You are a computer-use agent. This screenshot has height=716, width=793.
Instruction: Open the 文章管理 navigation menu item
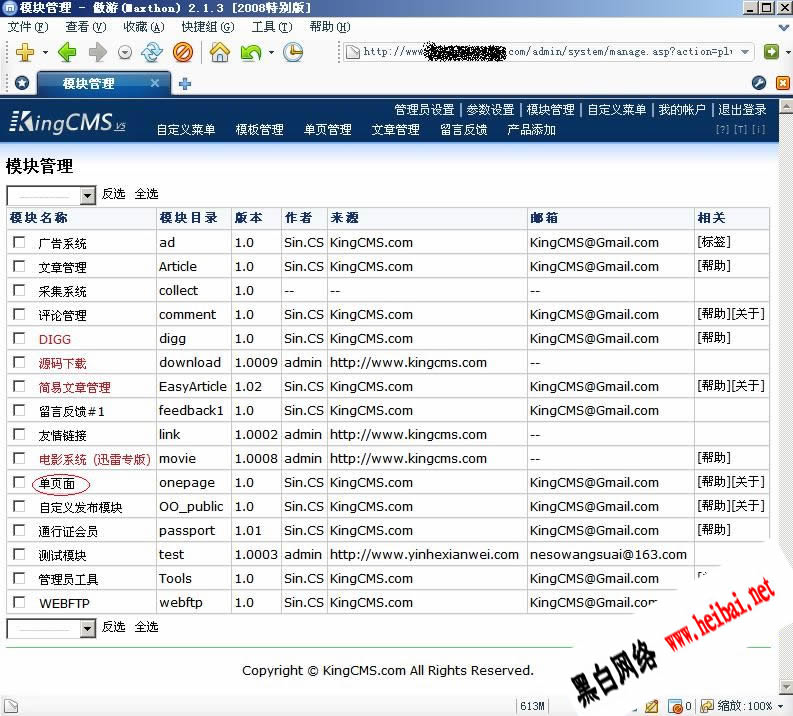(395, 130)
